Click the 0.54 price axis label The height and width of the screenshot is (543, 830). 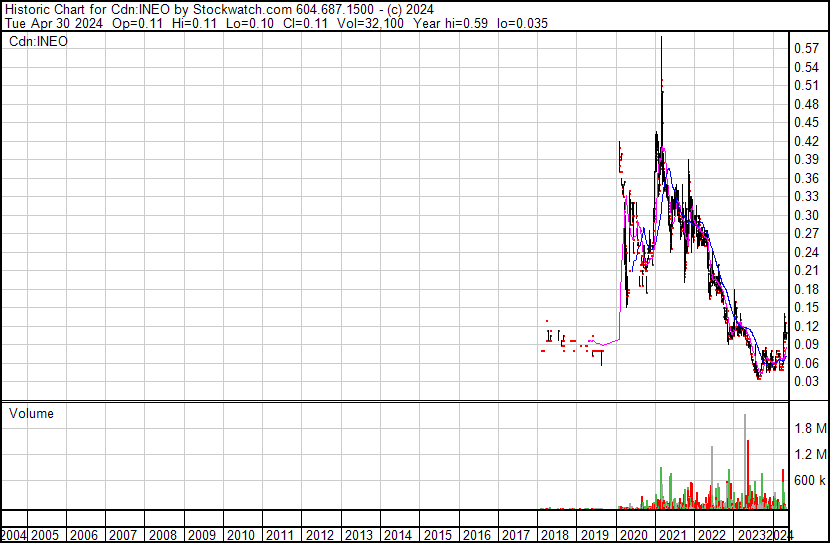(x=807, y=67)
